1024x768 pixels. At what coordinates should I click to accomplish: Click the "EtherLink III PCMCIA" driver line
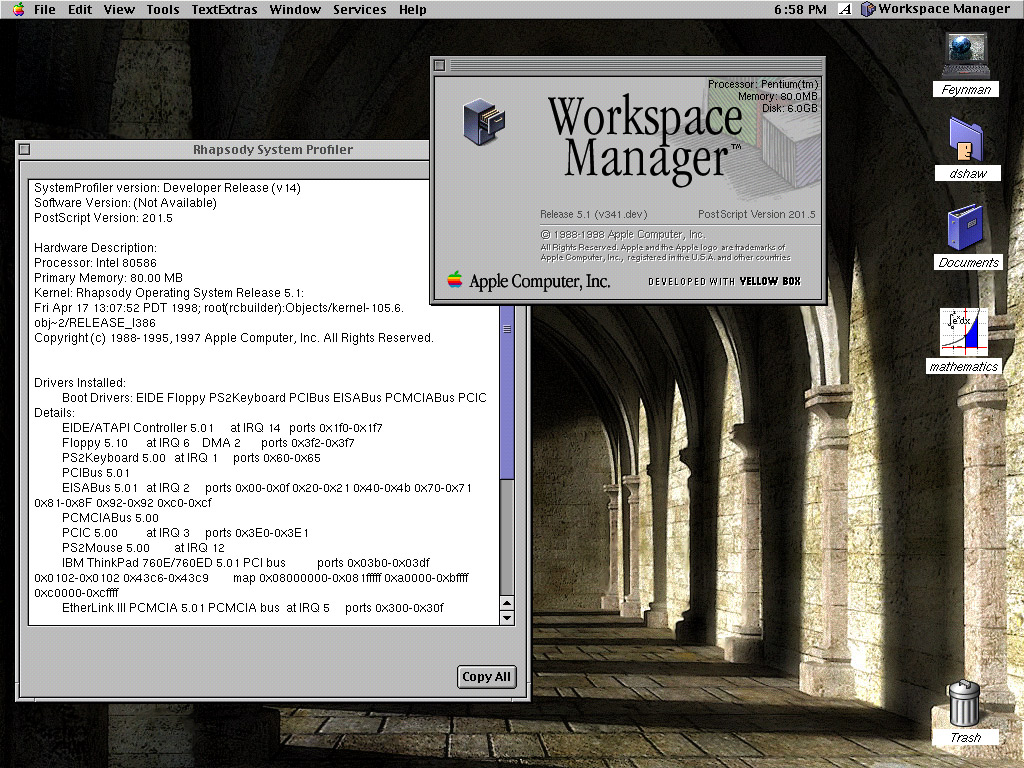[x=253, y=608]
